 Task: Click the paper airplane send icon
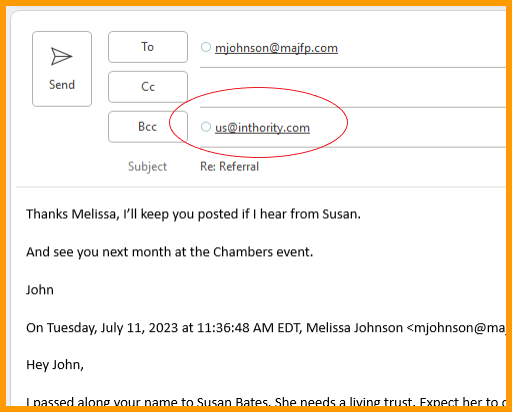click(x=62, y=56)
